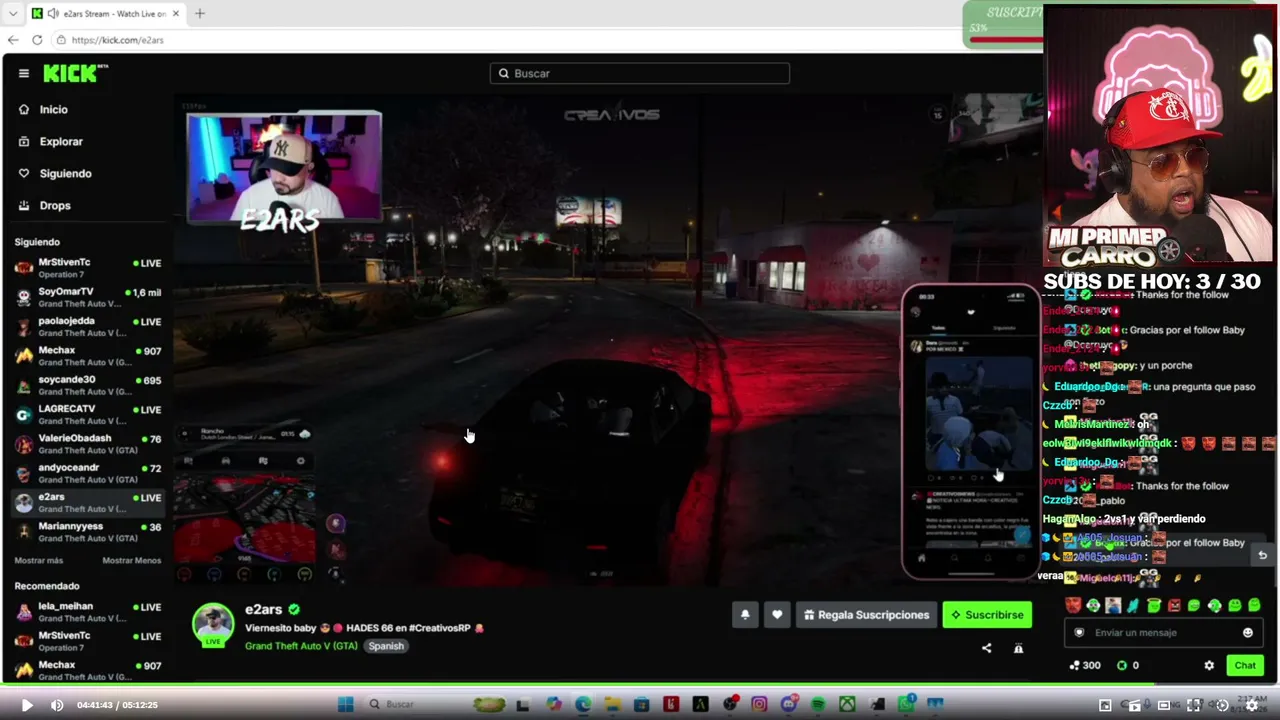Viewport: 1280px width, 720px height.
Task: Open Microsoft Edge from the Windows taskbar
Action: pos(583,705)
